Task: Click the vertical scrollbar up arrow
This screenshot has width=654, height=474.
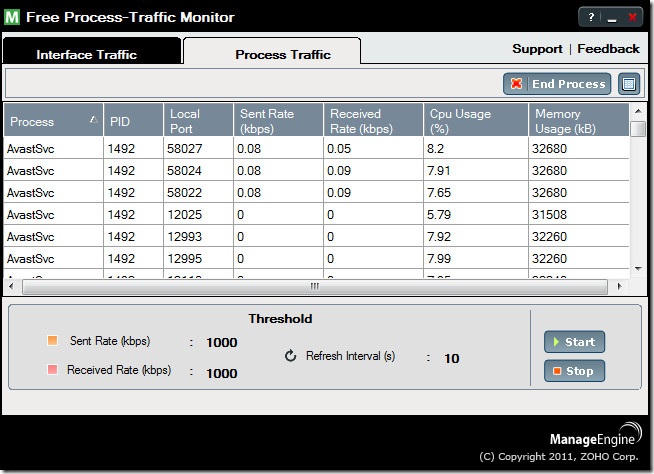Action: tap(638, 111)
